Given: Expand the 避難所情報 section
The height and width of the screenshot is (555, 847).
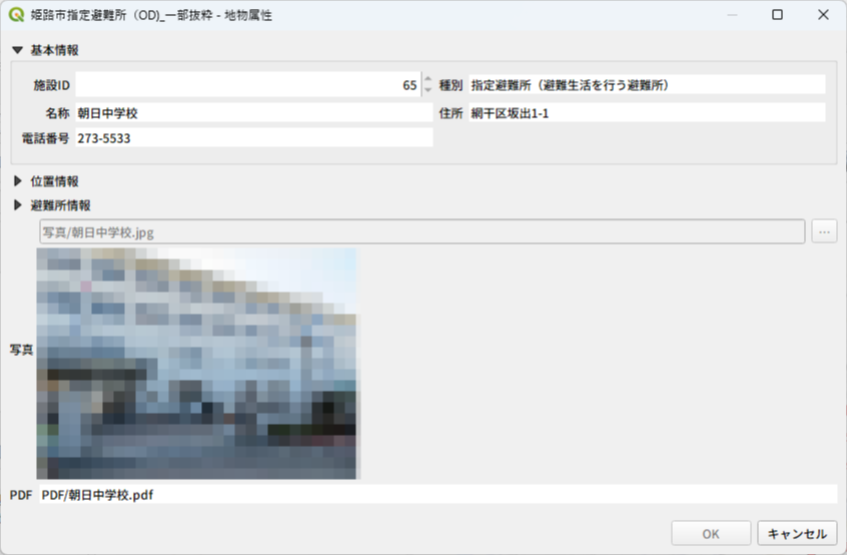Looking at the screenshot, I should (x=17, y=205).
